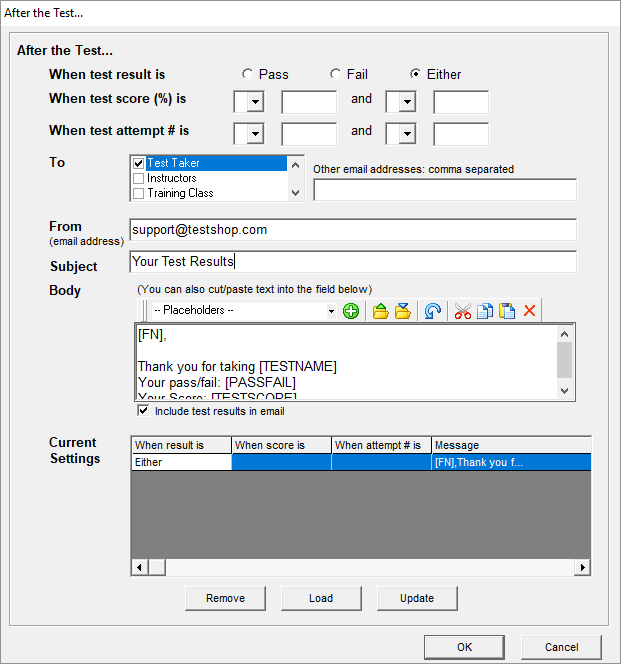Click the green add placeholder icon
This screenshot has width=621, height=664.
click(351, 311)
